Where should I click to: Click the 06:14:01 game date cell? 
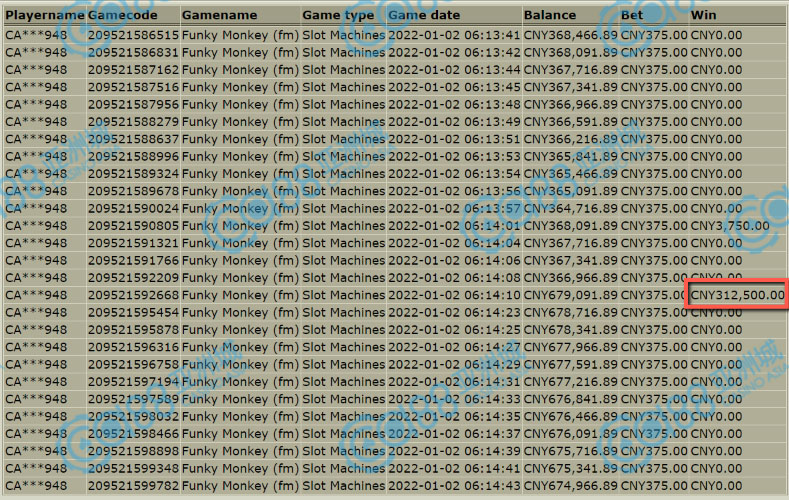click(454, 225)
